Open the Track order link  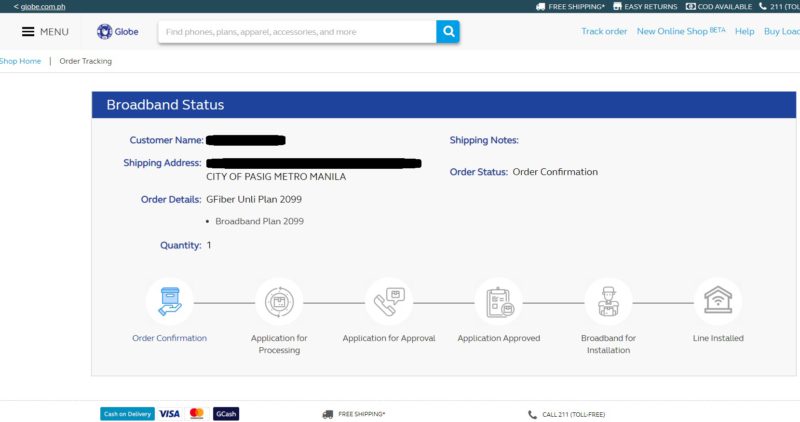(604, 32)
